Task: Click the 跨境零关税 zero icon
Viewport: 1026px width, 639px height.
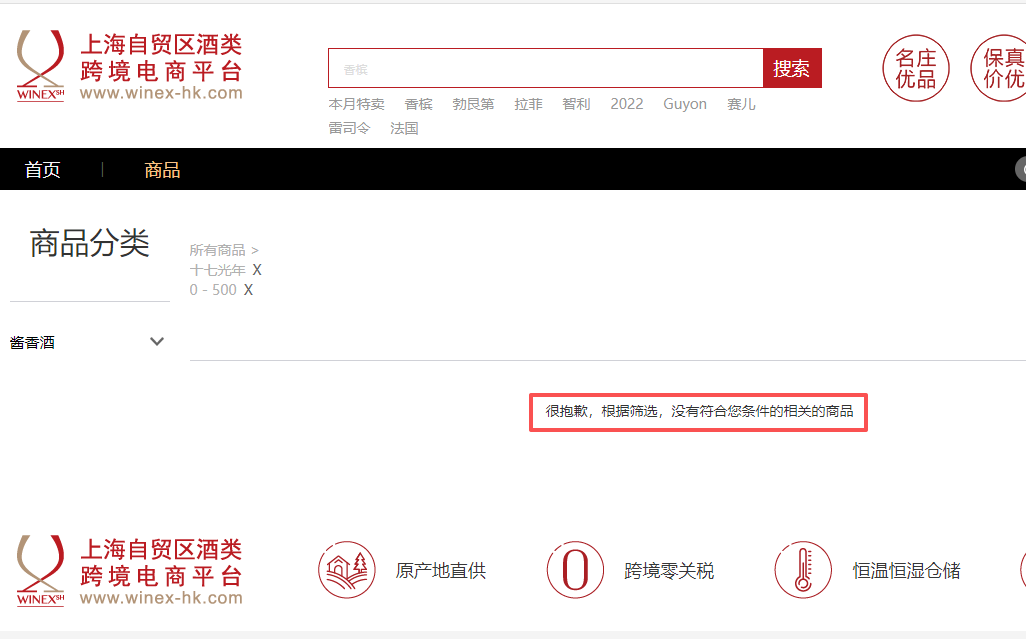Action: pos(575,570)
